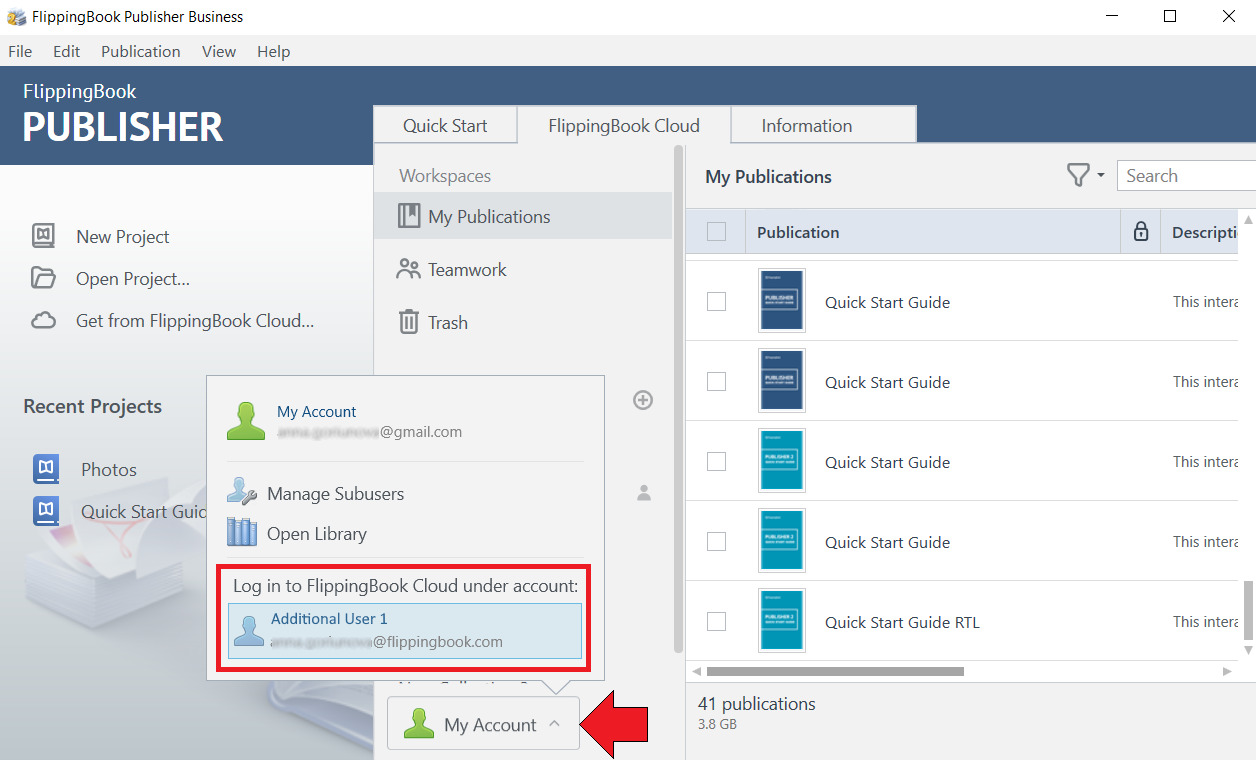
Task: Click the My Publications workspace icon
Action: [409, 216]
